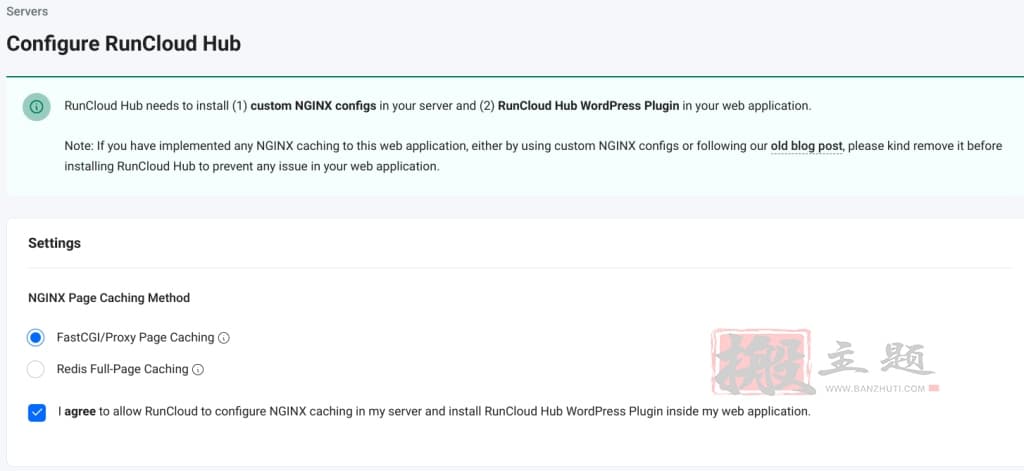Click the bold custom NGINX configs text
The height and width of the screenshot is (471, 1024).
313,106
